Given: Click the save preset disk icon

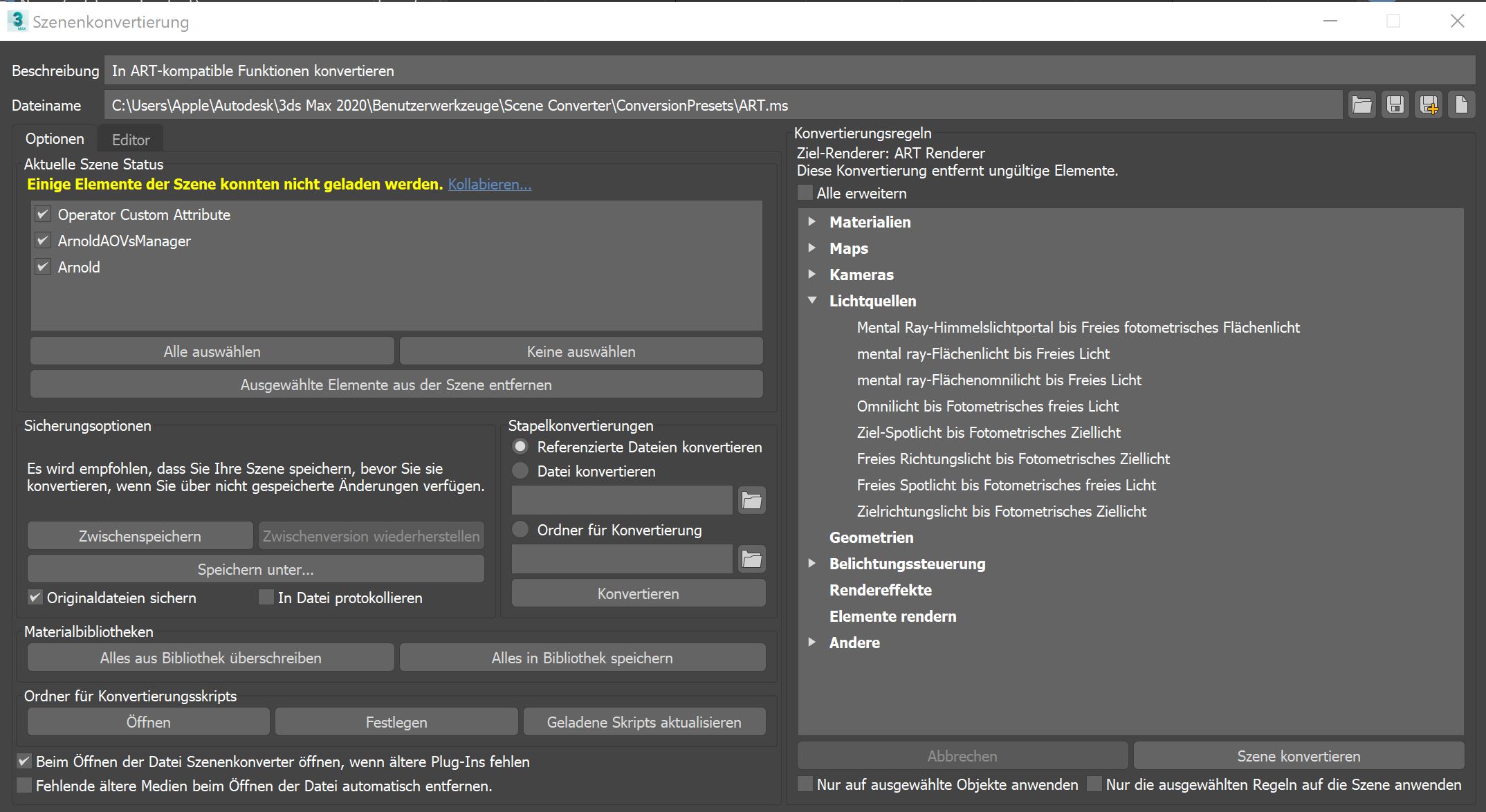Looking at the screenshot, I should coord(1395,105).
